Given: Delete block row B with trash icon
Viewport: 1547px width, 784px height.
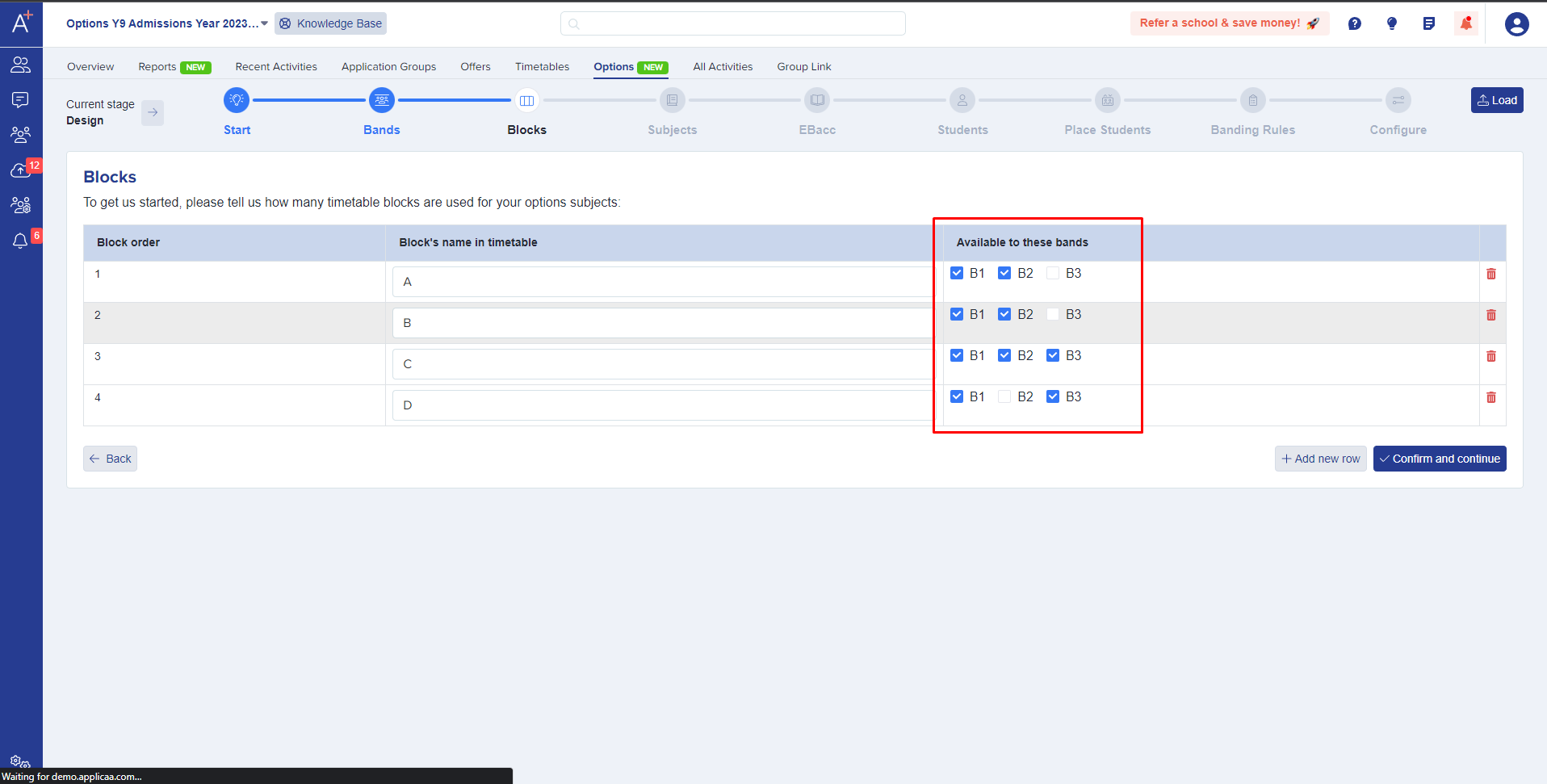Looking at the screenshot, I should (1491, 315).
